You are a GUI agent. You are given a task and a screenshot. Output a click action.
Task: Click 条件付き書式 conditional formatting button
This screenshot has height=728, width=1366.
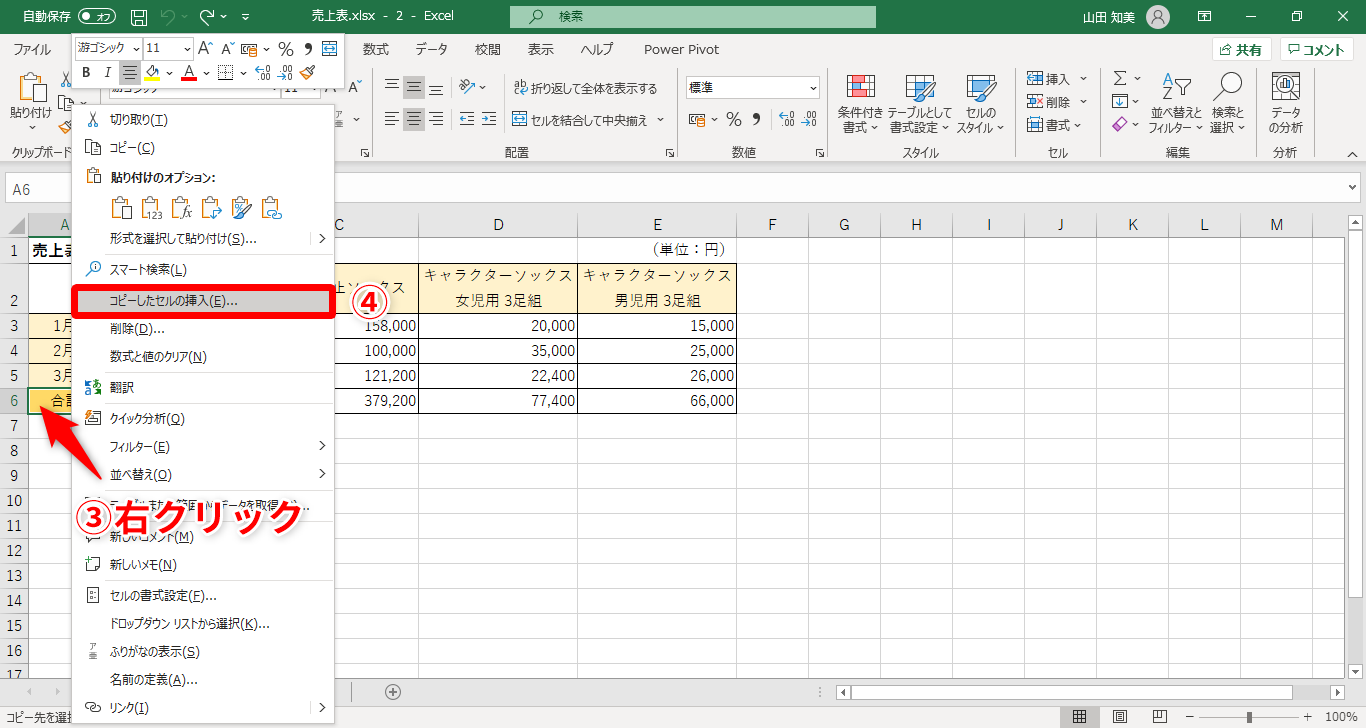pos(860,104)
